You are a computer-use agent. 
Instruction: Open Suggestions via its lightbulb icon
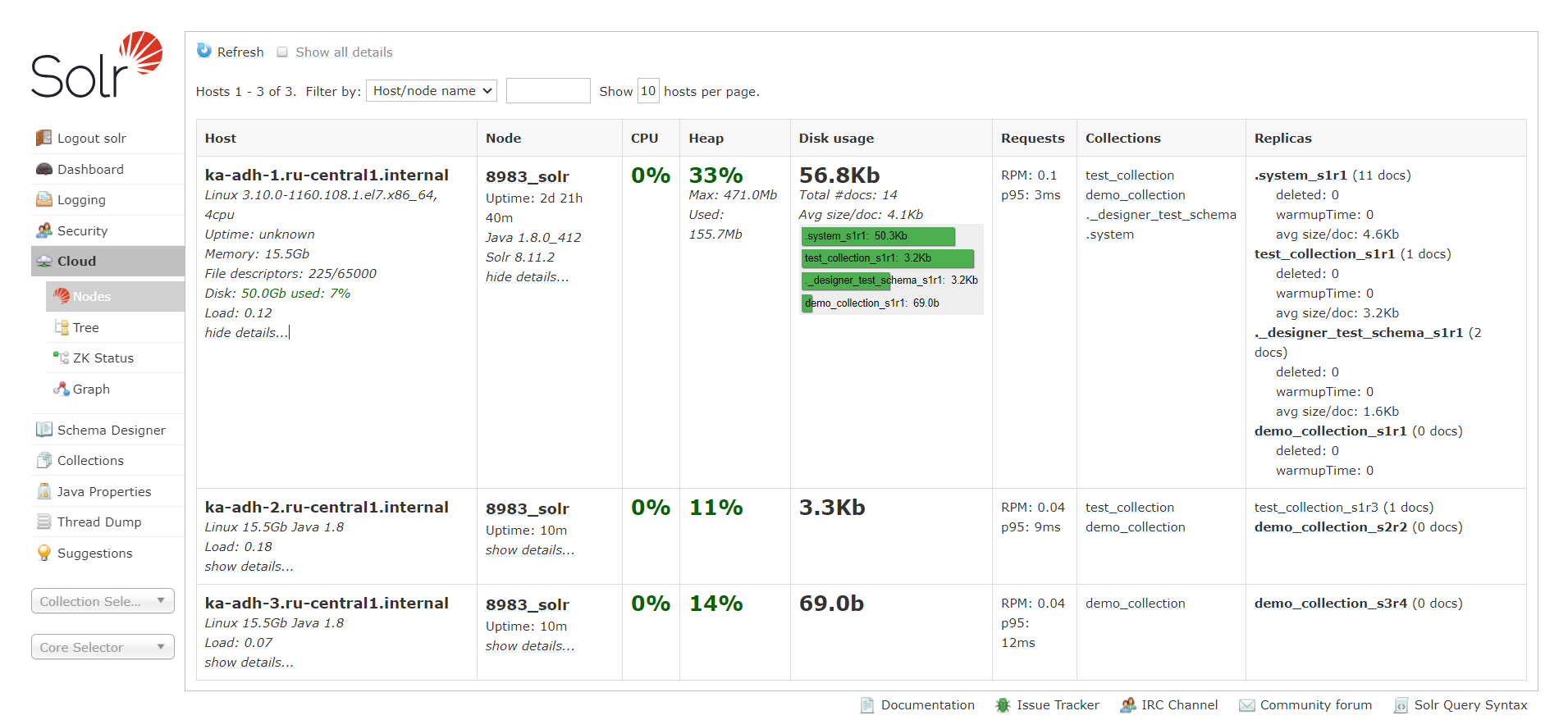43,553
